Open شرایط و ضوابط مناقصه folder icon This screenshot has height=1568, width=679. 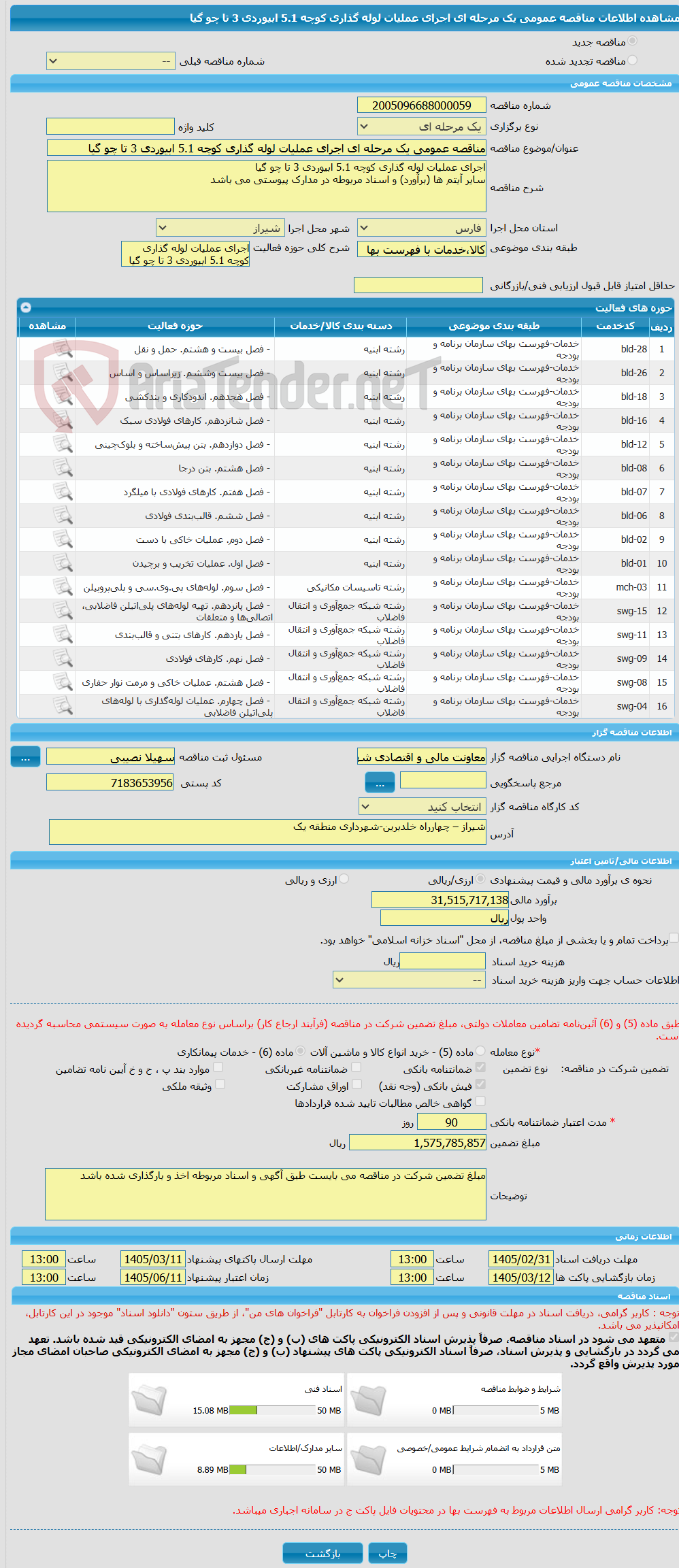tap(368, 1399)
